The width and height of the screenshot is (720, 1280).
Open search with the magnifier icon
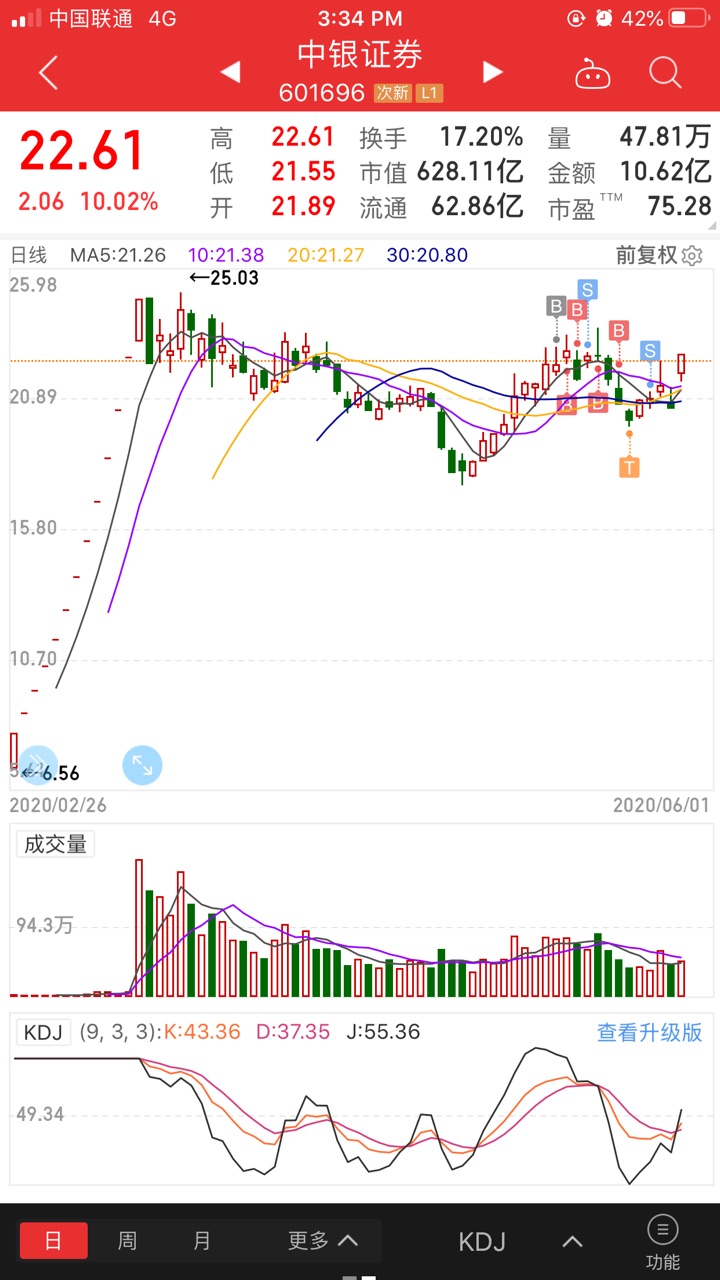click(665, 72)
